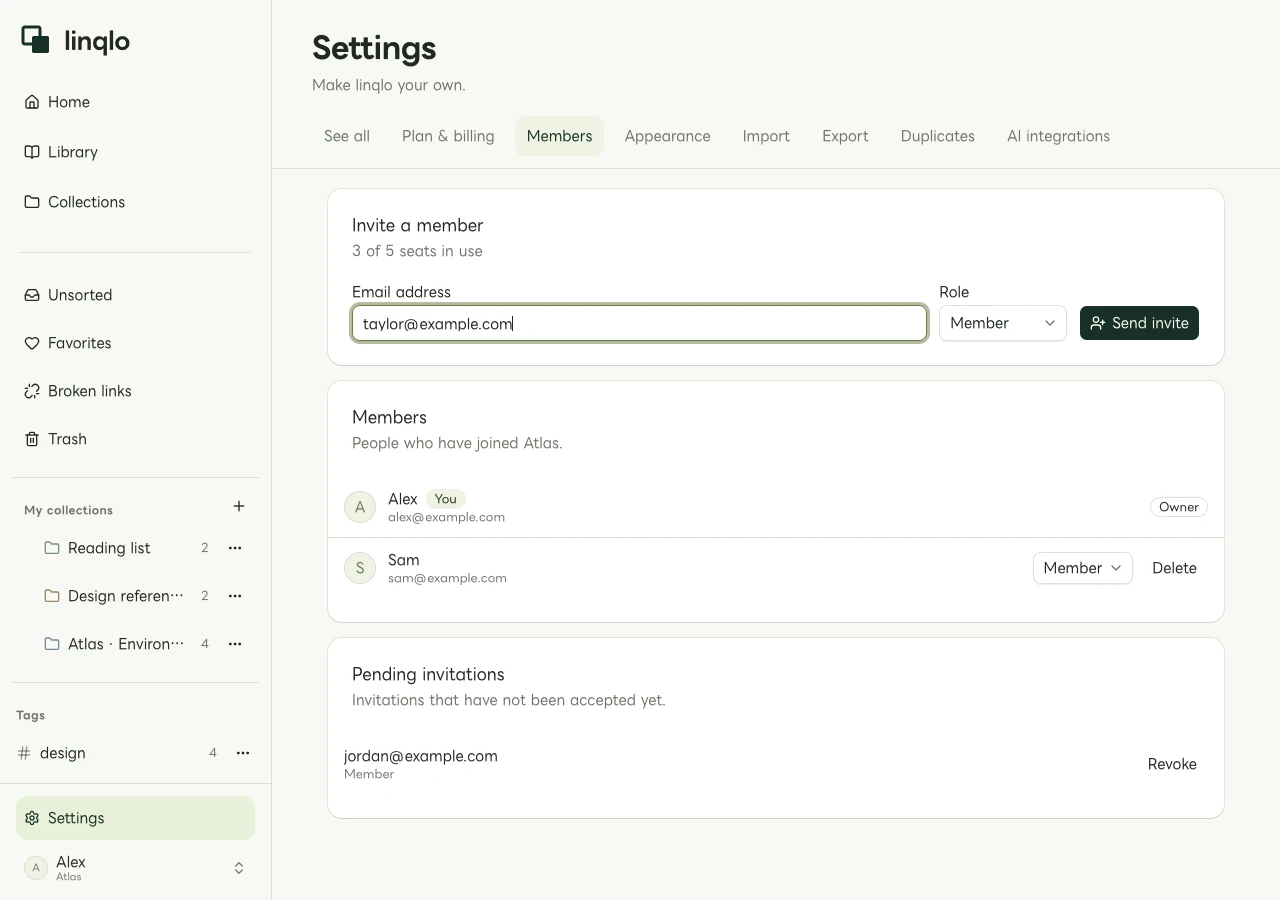Viewport: 1280px width, 900px height.
Task: Click the Settings page heading
Action: [374, 48]
